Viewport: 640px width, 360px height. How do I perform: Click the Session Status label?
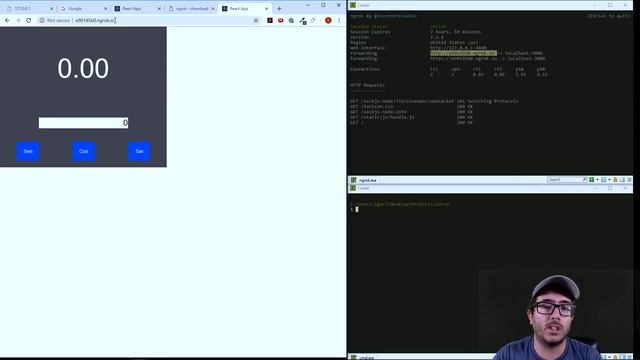(x=369, y=27)
